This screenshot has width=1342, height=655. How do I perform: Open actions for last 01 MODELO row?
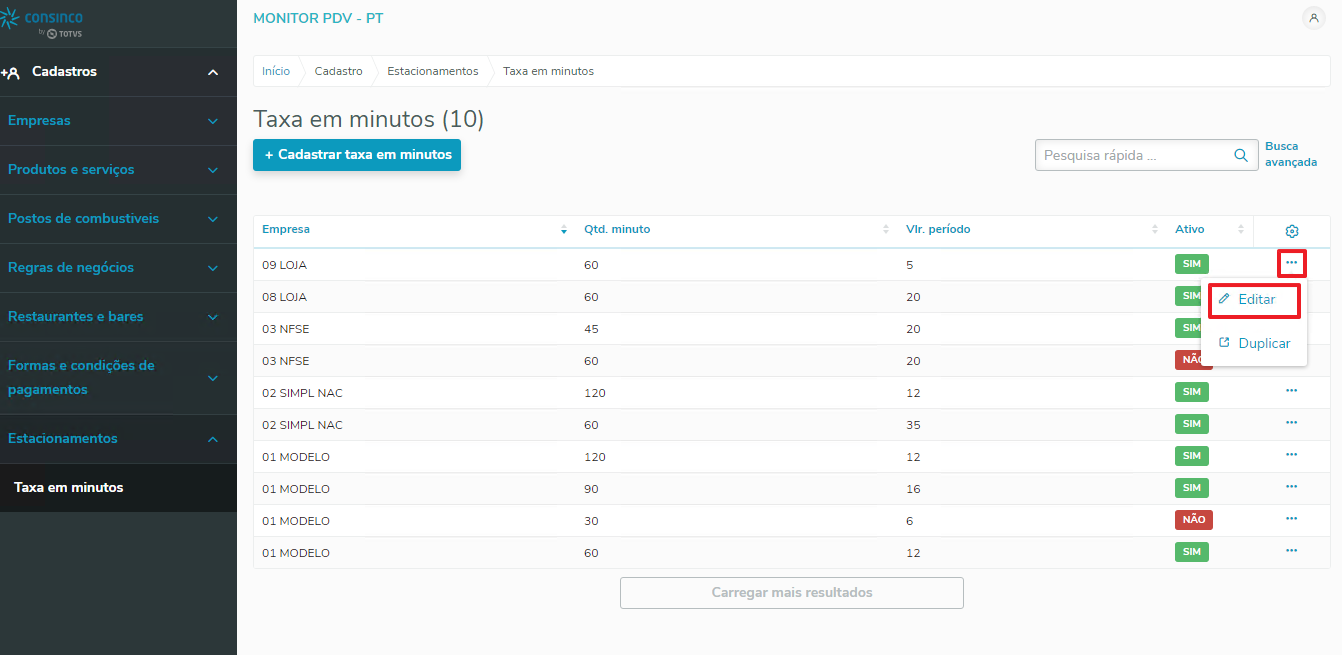[x=1291, y=551]
